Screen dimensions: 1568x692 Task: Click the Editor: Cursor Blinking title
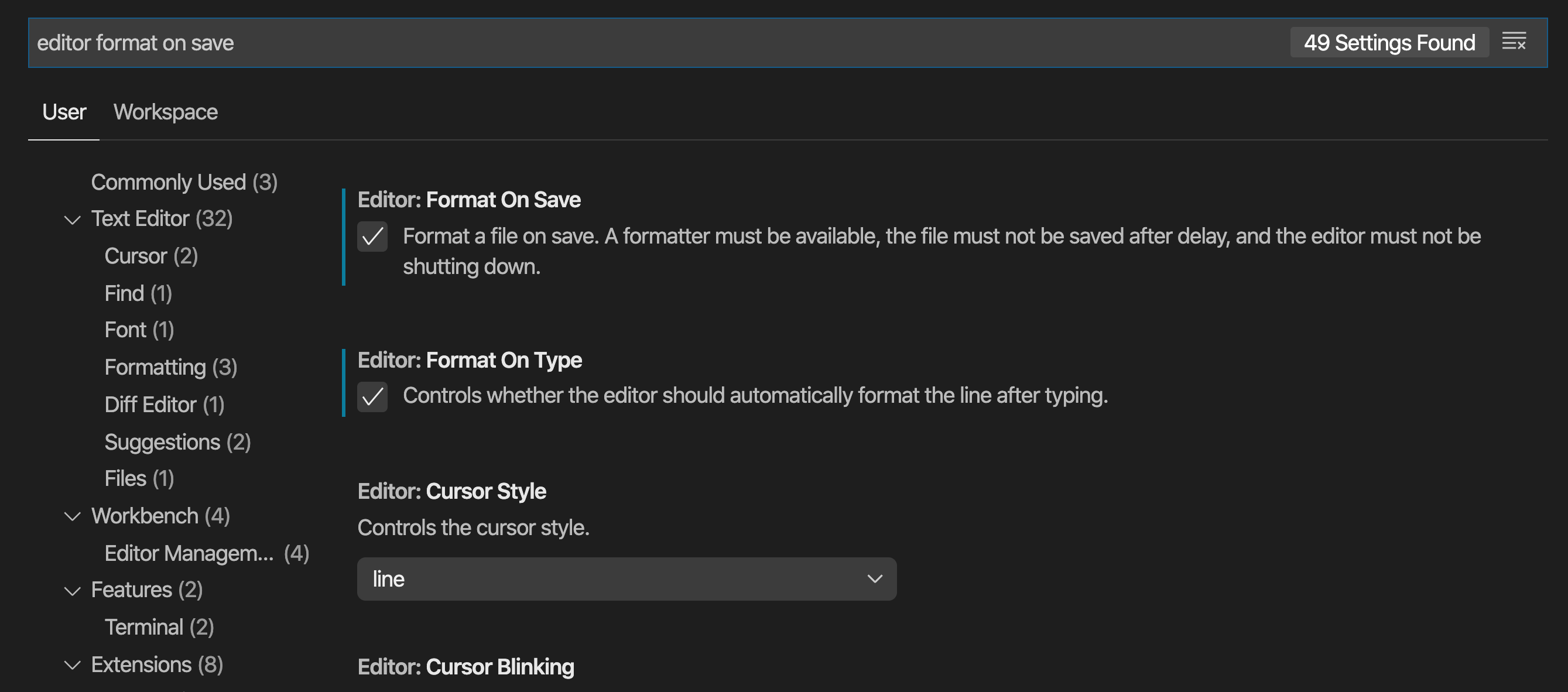[x=465, y=667]
